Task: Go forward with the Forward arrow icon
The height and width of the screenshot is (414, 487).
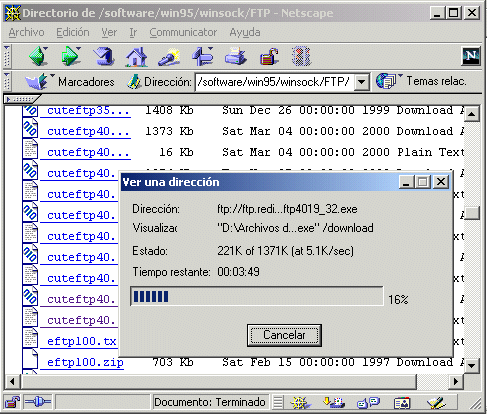Action: (71, 56)
